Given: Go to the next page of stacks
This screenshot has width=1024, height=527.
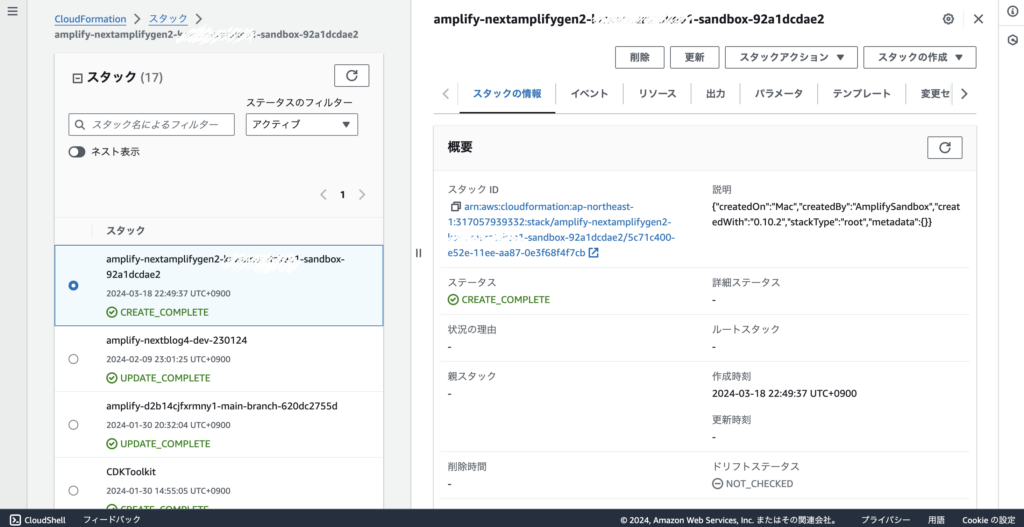Looking at the screenshot, I should [x=362, y=195].
